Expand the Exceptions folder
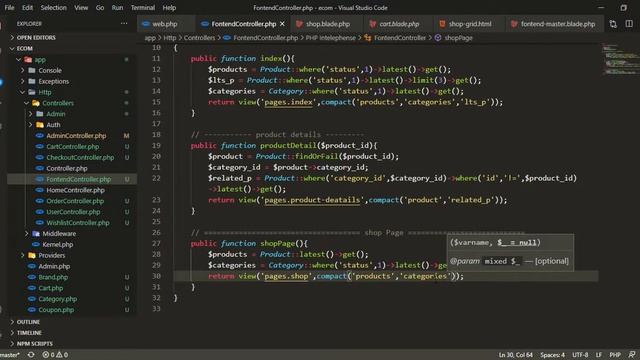The width and height of the screenshot is (640, 360). pos(53,81)
